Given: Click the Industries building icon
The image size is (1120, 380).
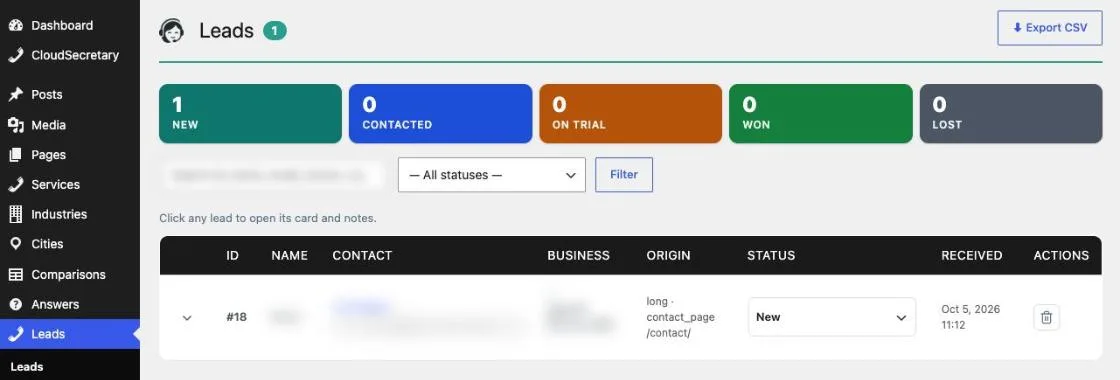Looking at the screenshot, I should [x=16, y=214].
